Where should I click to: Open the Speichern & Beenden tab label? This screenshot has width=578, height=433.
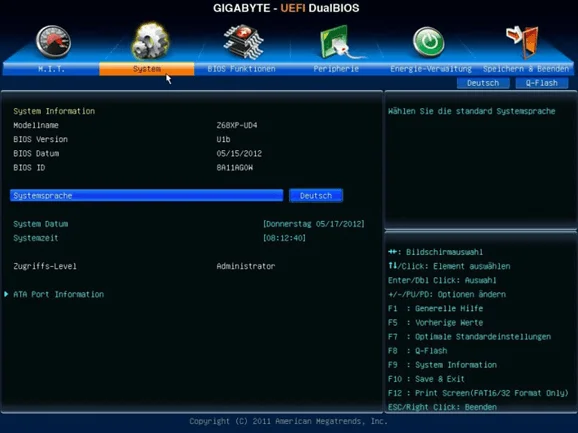point(526,69)
